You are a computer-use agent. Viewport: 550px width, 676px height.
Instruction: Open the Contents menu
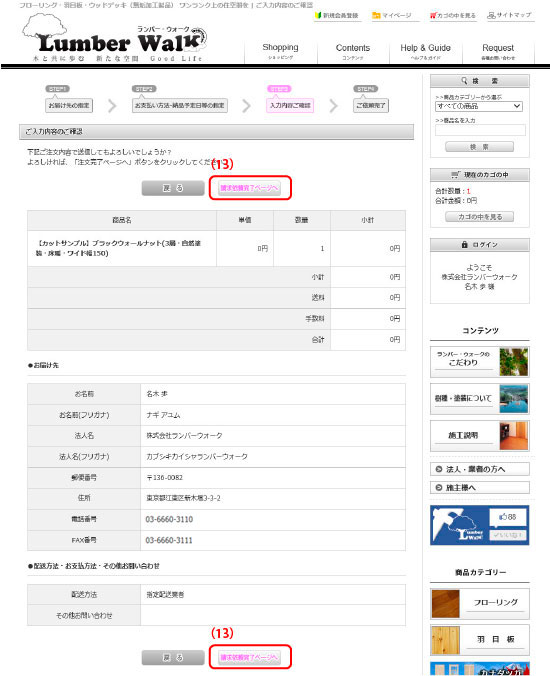pyautogui.click(x=353, y=51)
